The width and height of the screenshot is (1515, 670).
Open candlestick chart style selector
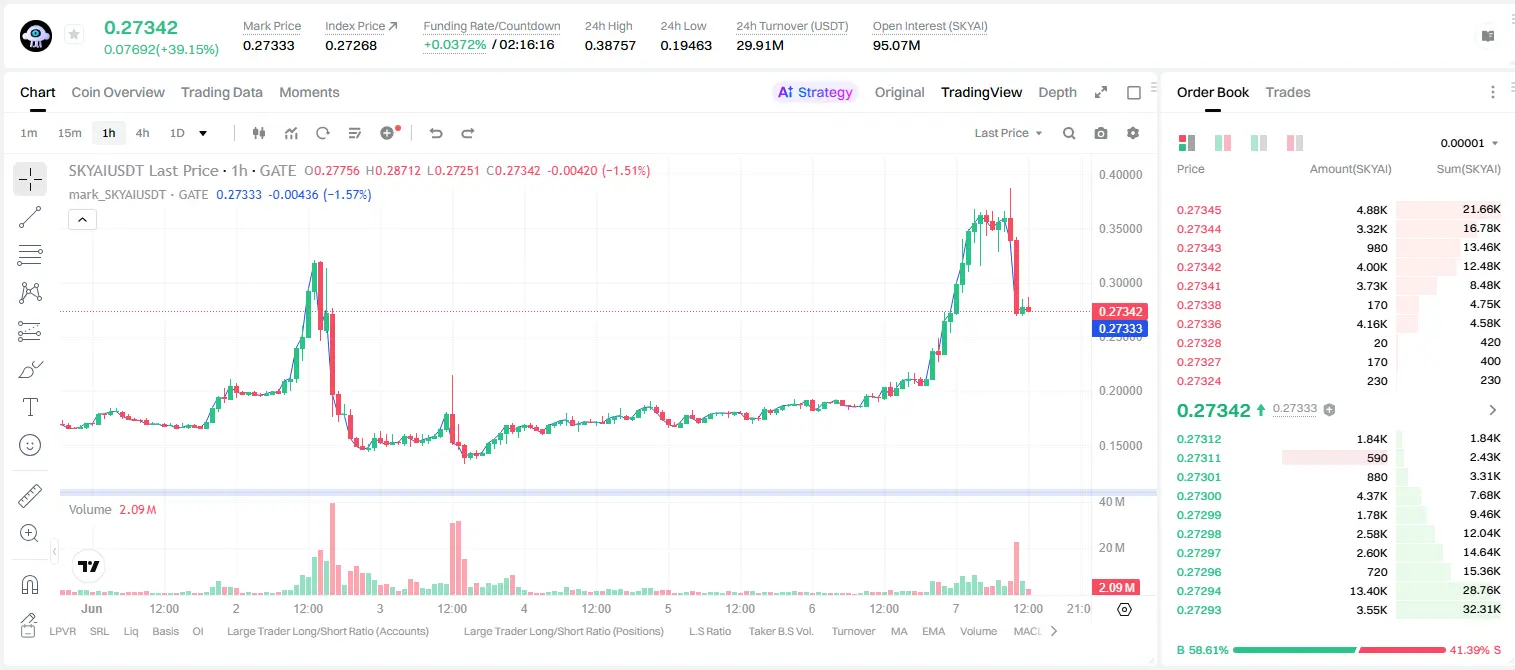259,133
